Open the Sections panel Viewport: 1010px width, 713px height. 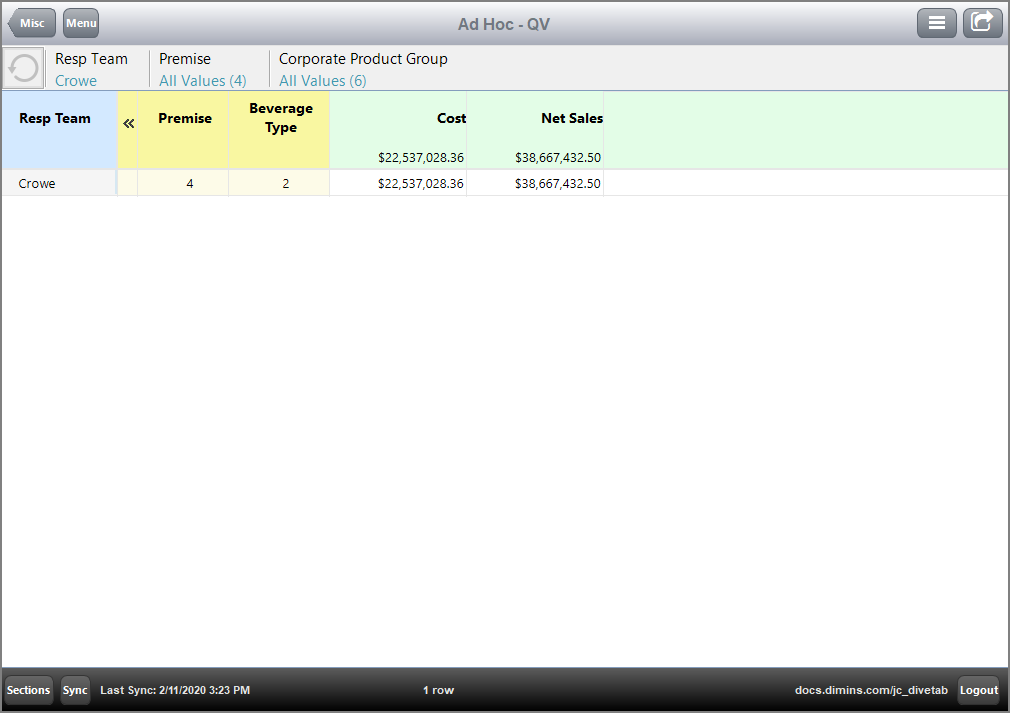point(28,690)
